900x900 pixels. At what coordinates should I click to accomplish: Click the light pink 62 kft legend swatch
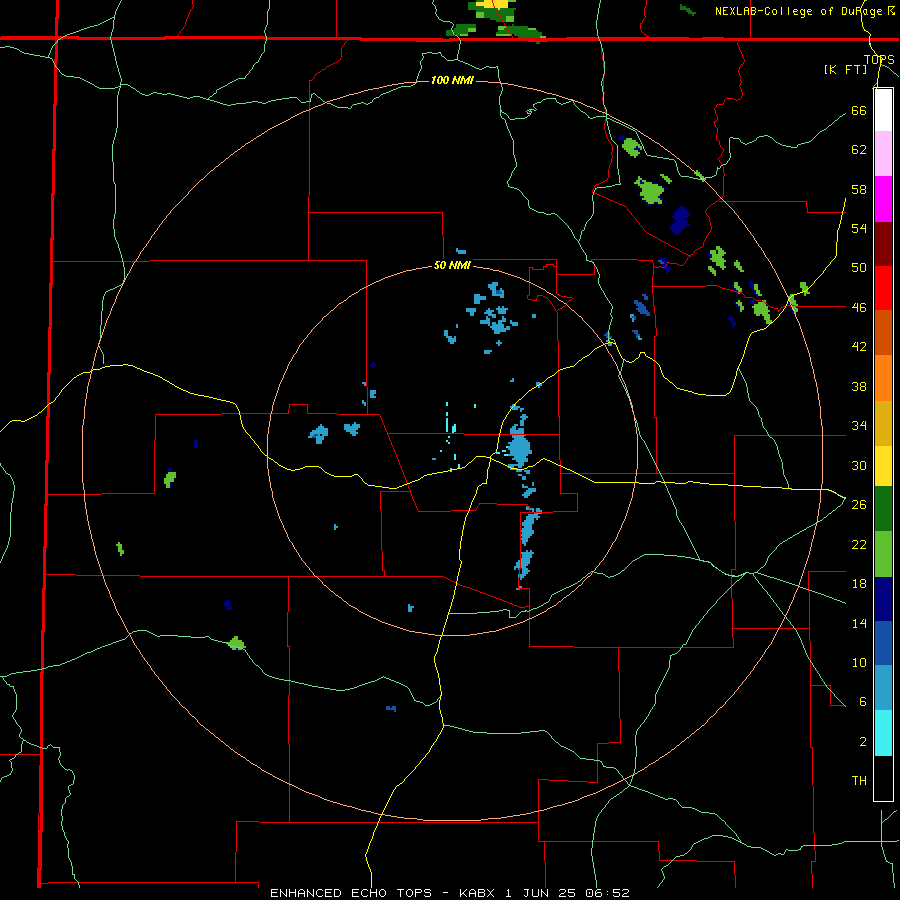pos(883,154)
